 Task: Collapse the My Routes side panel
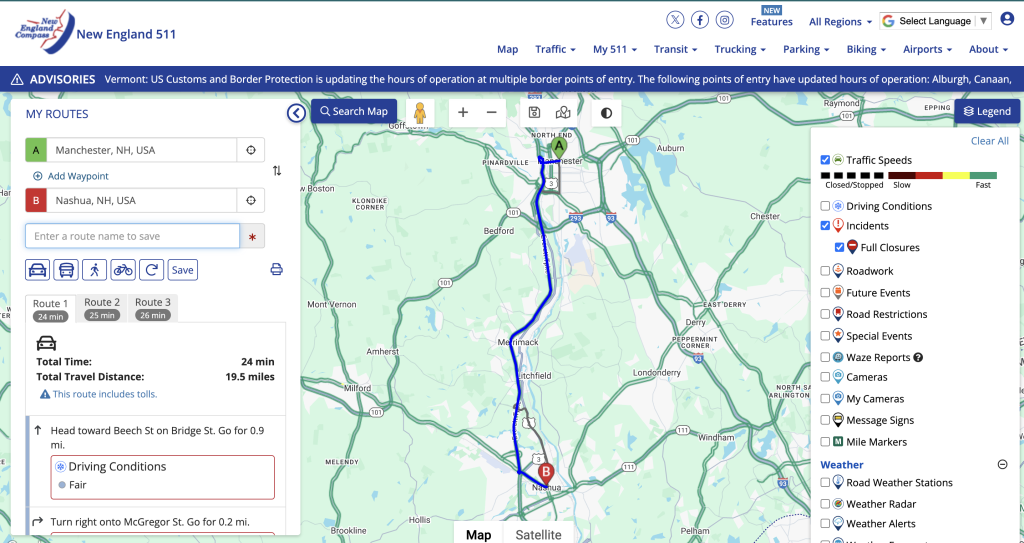pyautogui.click(x=296, y=113)
